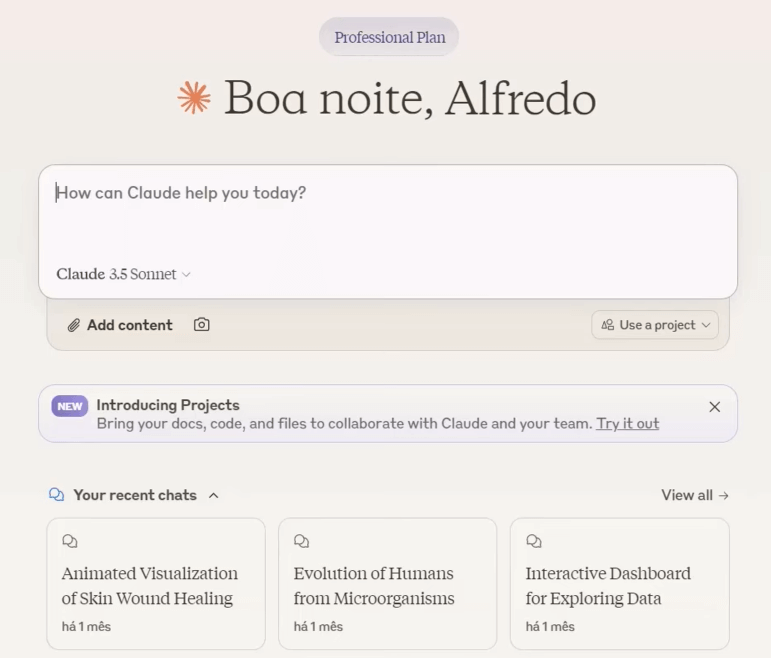Click chat icon on Evolution of Humans card
This screenshot has height=658, width=771.
[301, 541]
